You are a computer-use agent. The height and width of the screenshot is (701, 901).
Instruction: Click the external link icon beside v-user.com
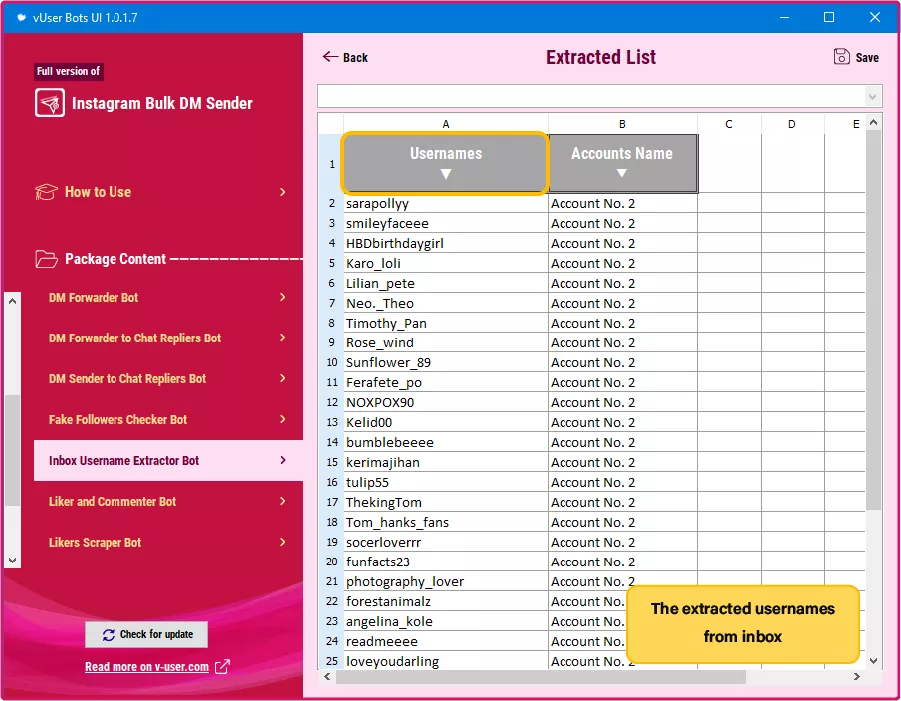[x=222, y=667]
